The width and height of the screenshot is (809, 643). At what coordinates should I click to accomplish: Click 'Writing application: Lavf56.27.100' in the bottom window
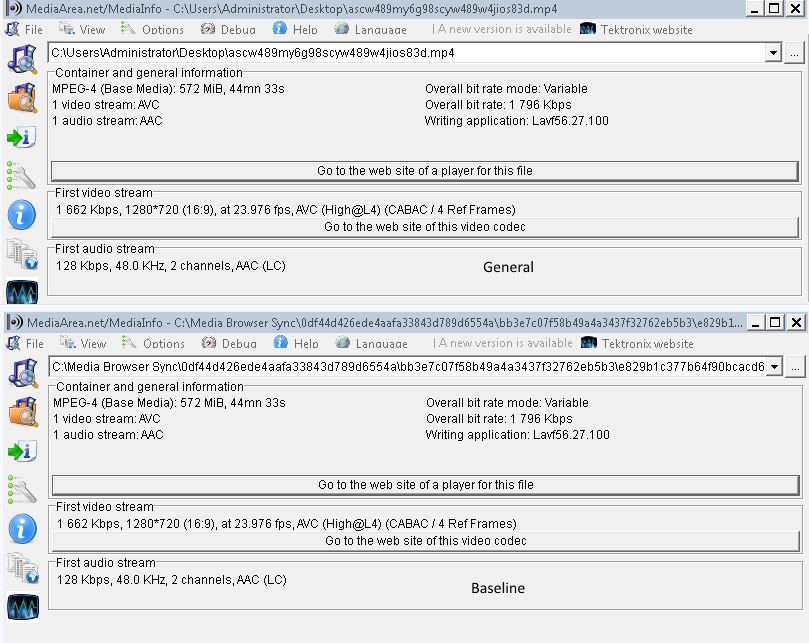point(517,435)
